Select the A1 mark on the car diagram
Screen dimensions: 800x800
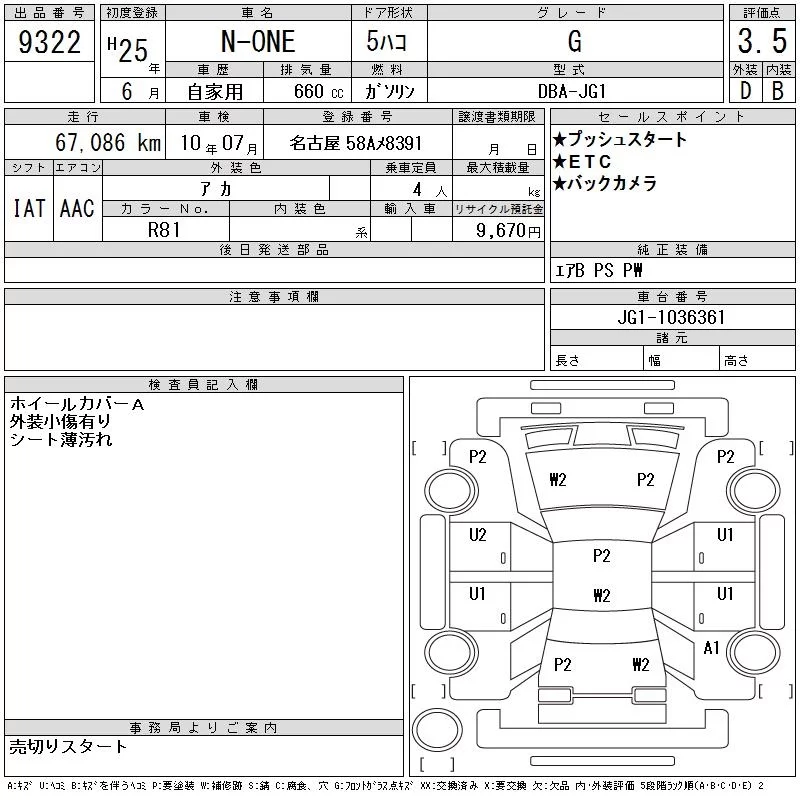click(x=711, y=648)
